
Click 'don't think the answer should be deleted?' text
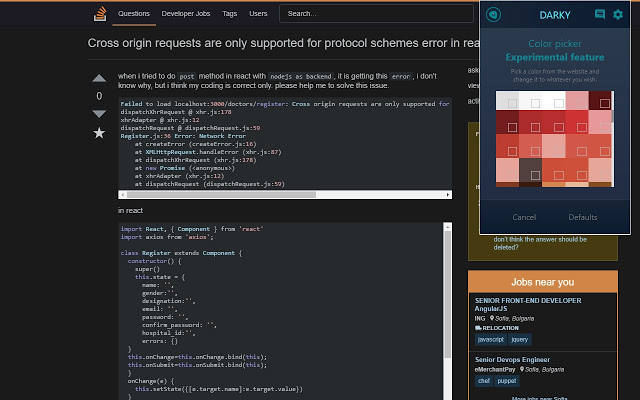[x=540, y=243]
